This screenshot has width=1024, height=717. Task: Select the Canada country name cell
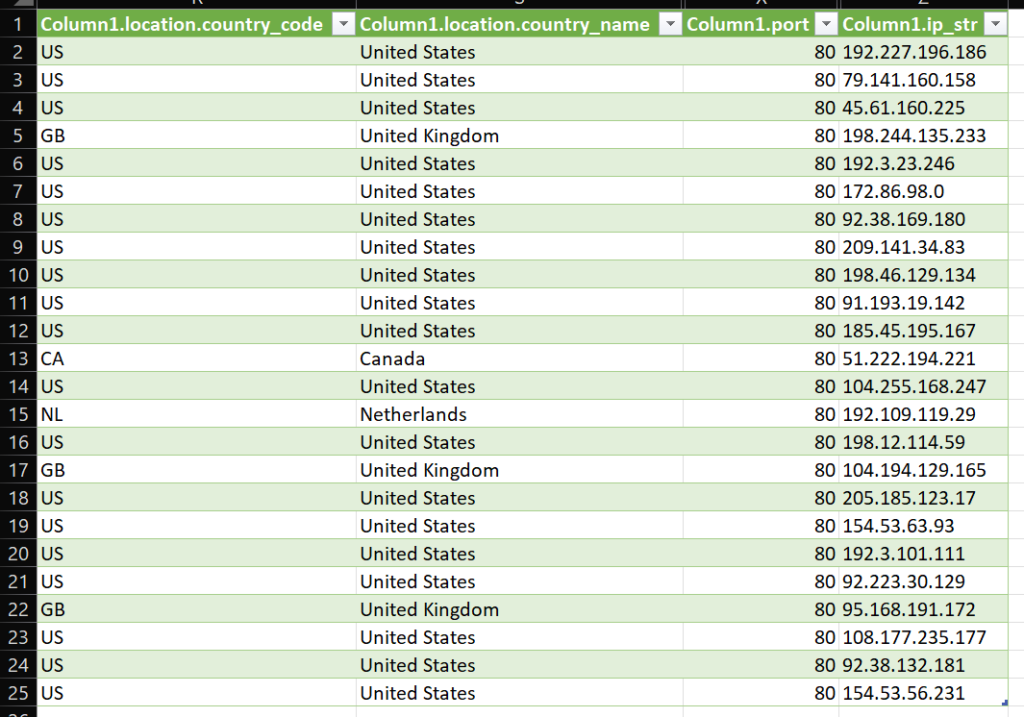519,358
